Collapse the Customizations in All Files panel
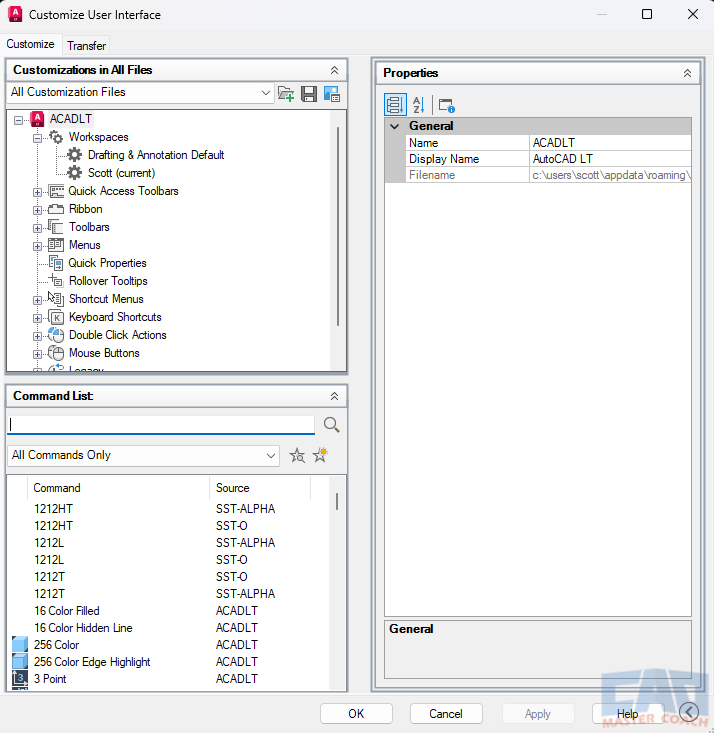714x733 pixels. [334, 70]
